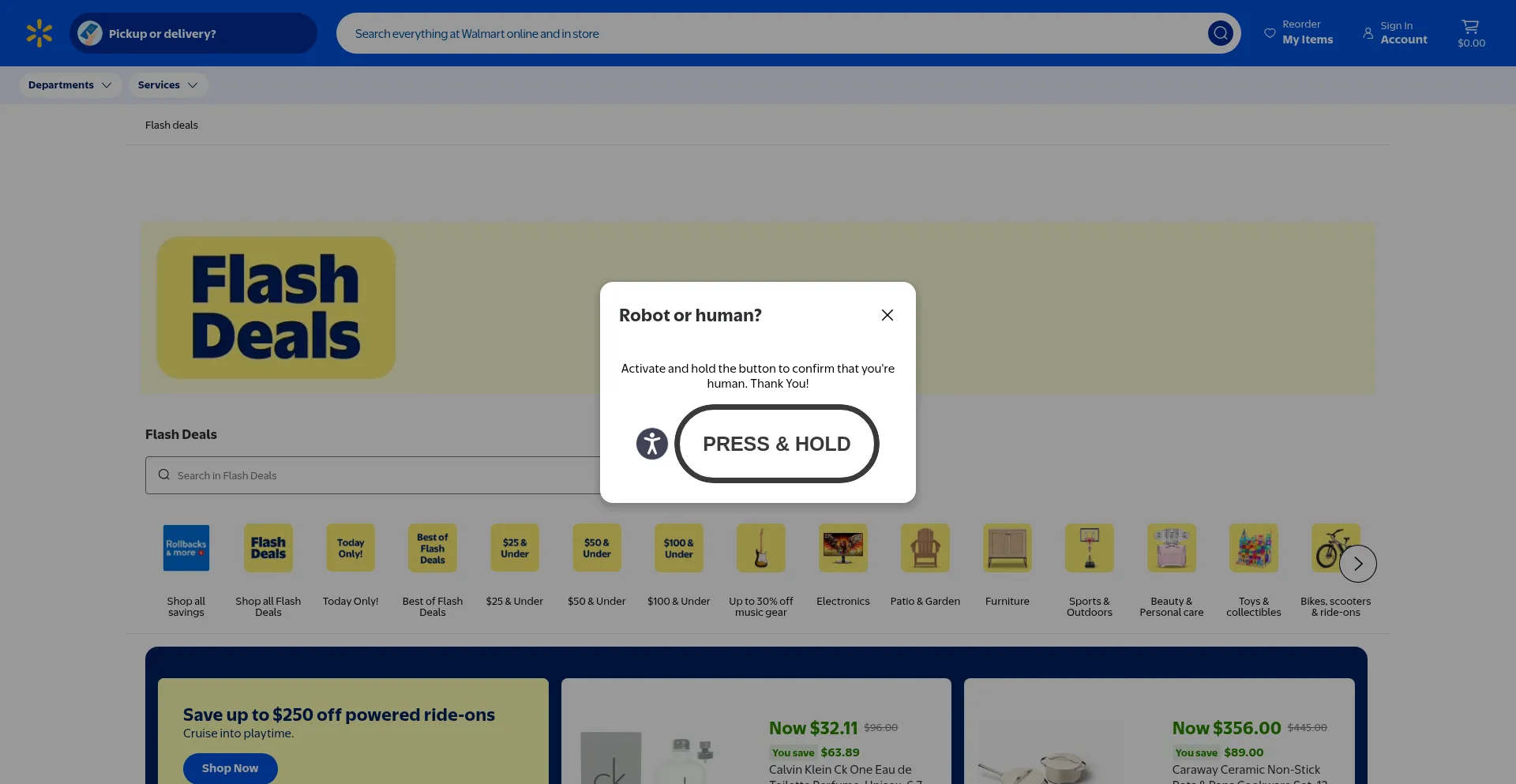Click the accessibility challenge icon
Viewport: 1516px width, 784px height.
(652, 444)
